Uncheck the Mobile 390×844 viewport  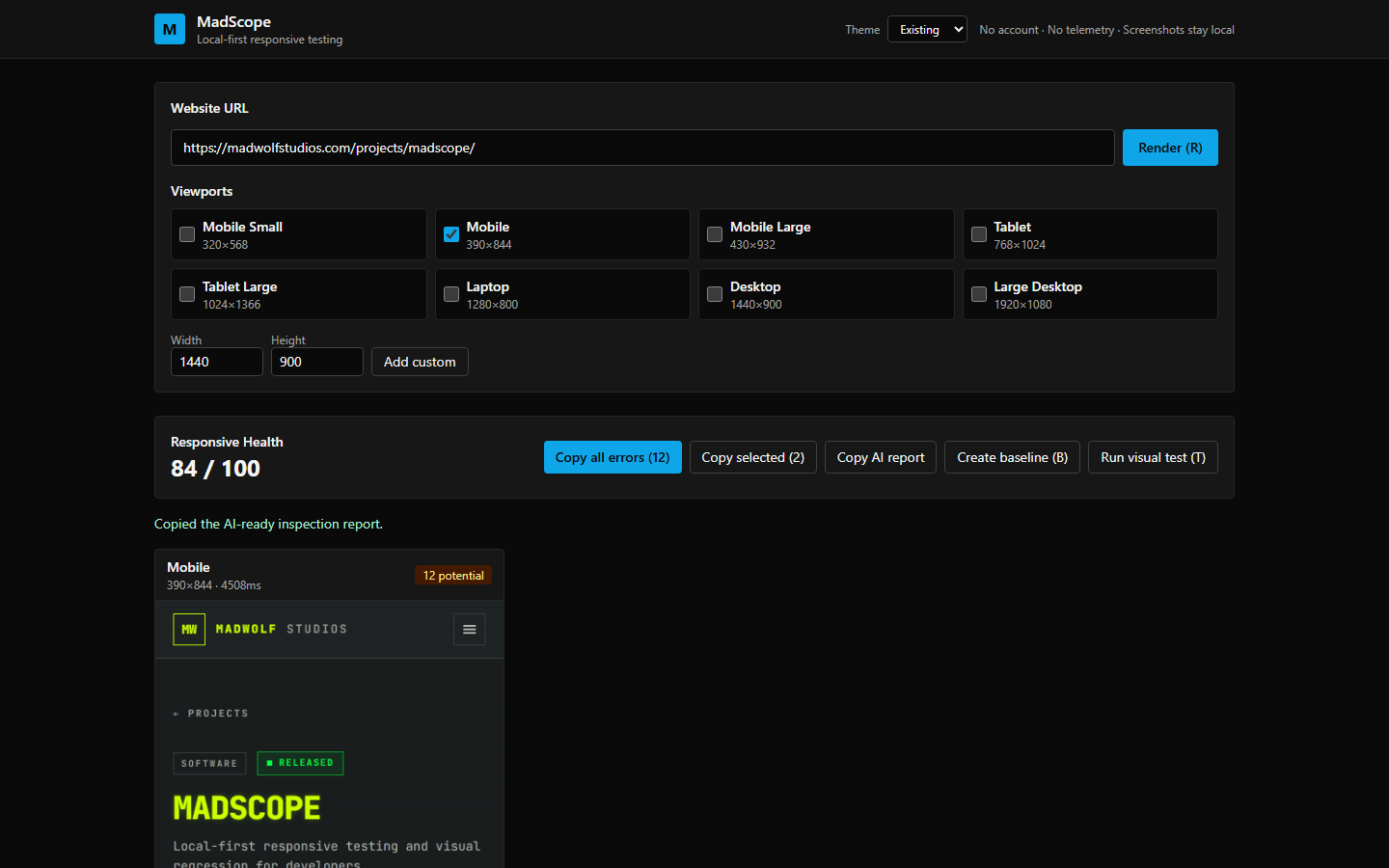point(451,234)
